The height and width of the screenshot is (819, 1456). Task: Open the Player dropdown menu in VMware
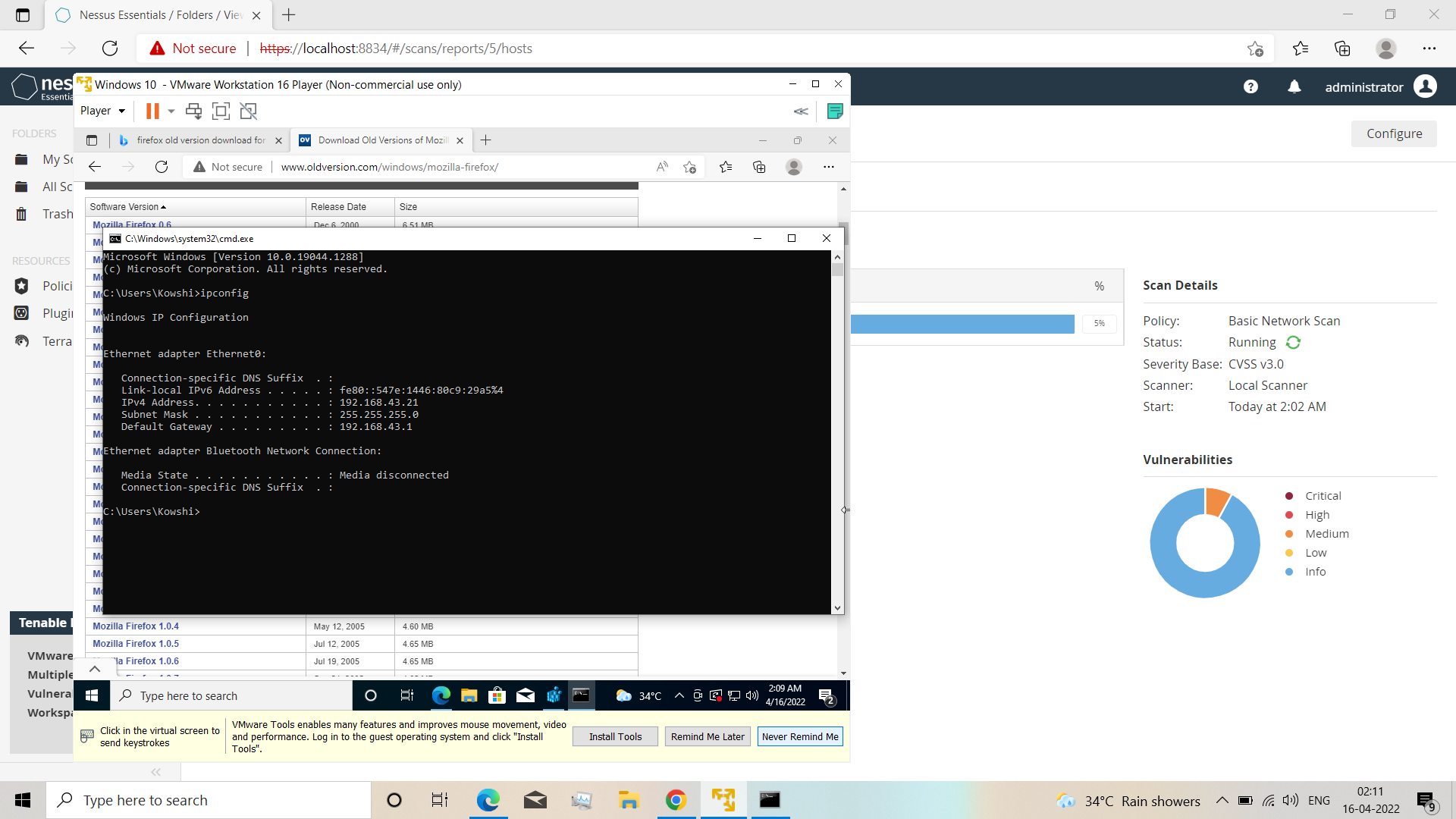click(x=102, y=111)
